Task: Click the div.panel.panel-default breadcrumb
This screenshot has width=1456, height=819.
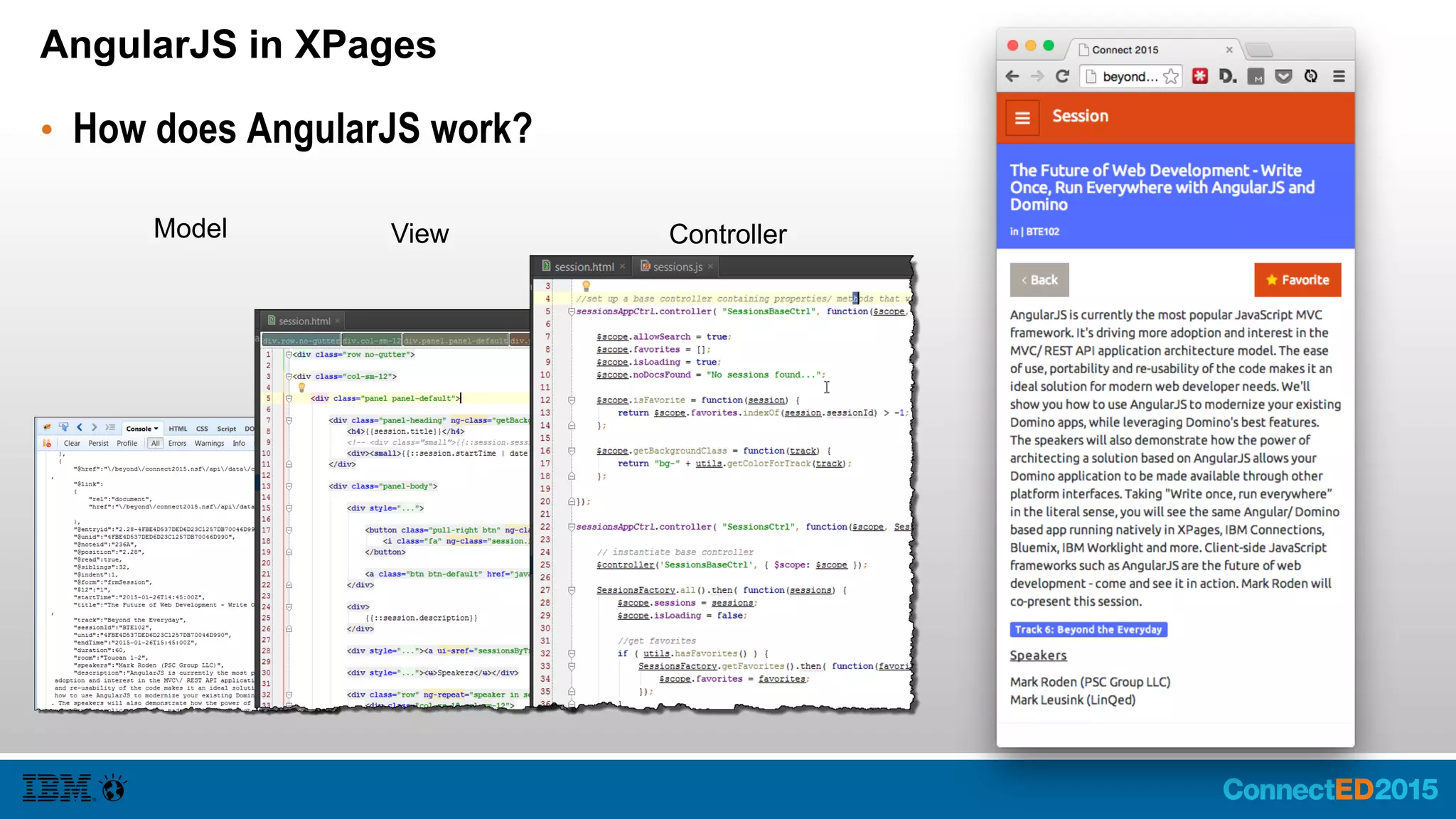Action: [456, 341]
